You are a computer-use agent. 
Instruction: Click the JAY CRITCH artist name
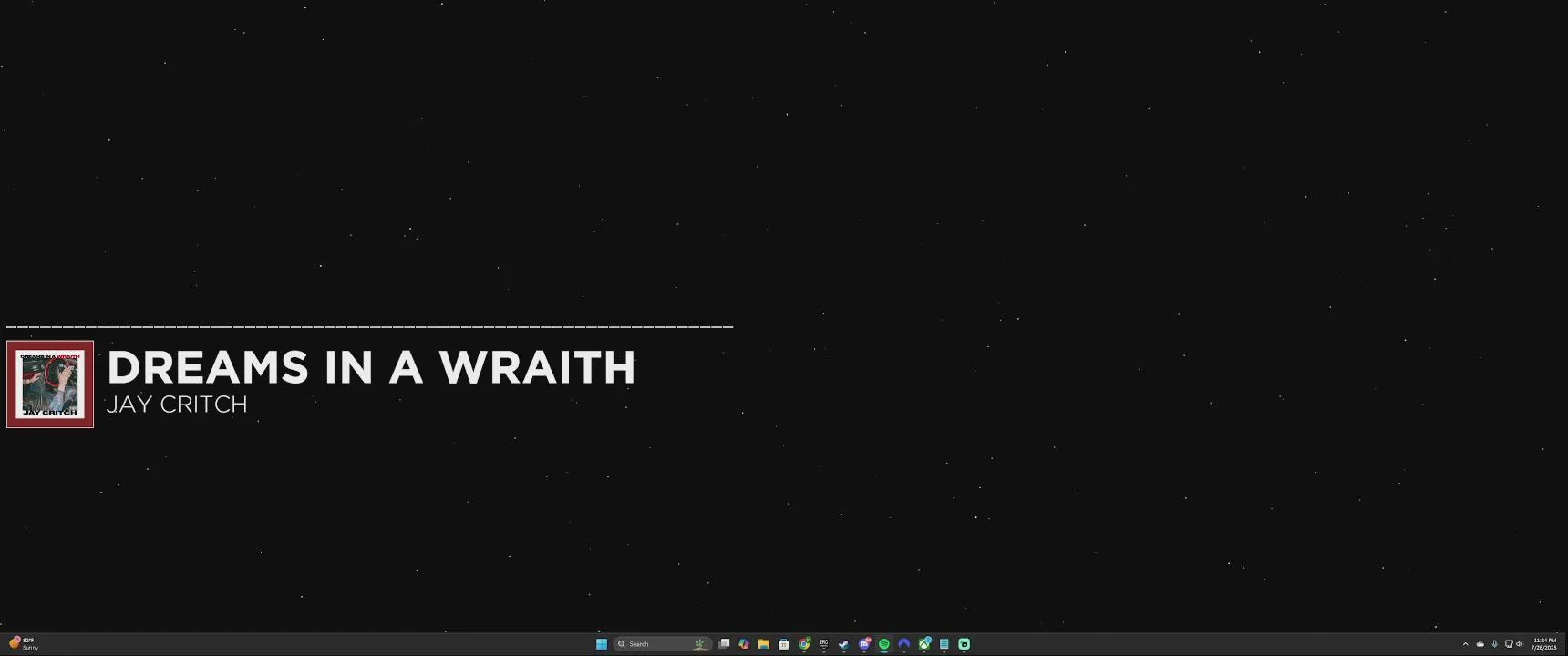pyautogui.click(x=177, y=405)
